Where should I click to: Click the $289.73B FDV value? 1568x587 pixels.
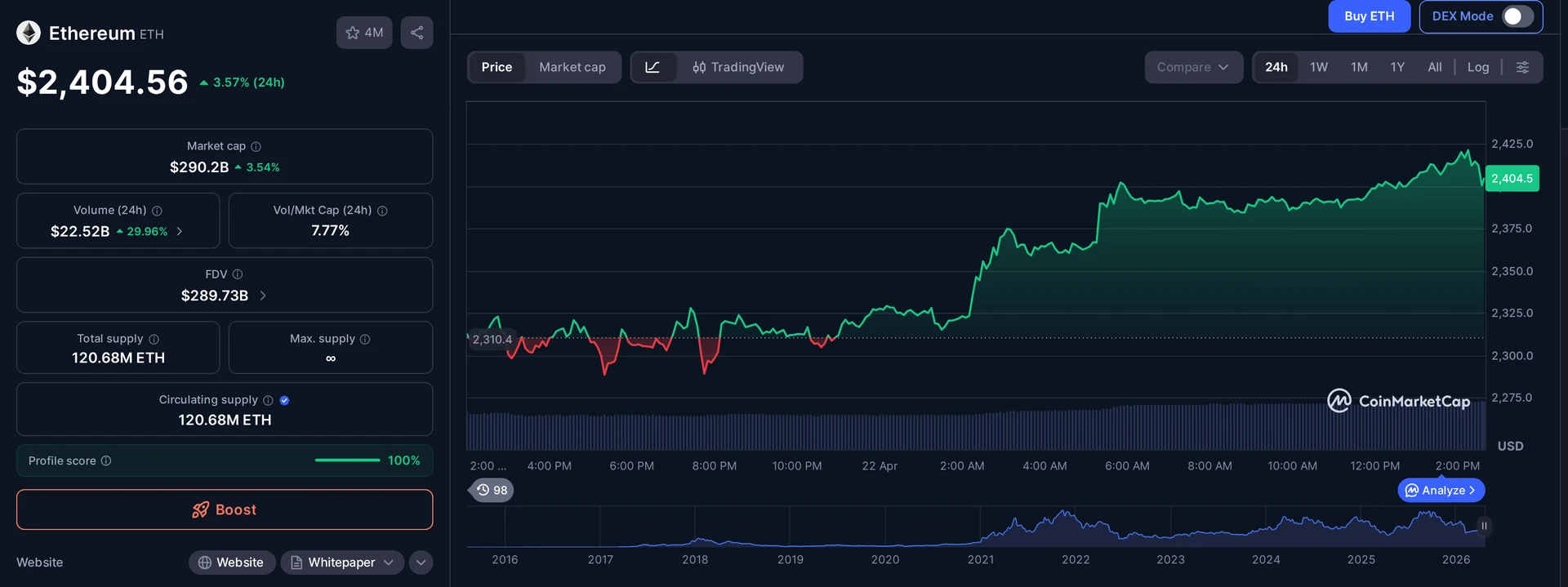pyautogui.click(x=215, y=296)
